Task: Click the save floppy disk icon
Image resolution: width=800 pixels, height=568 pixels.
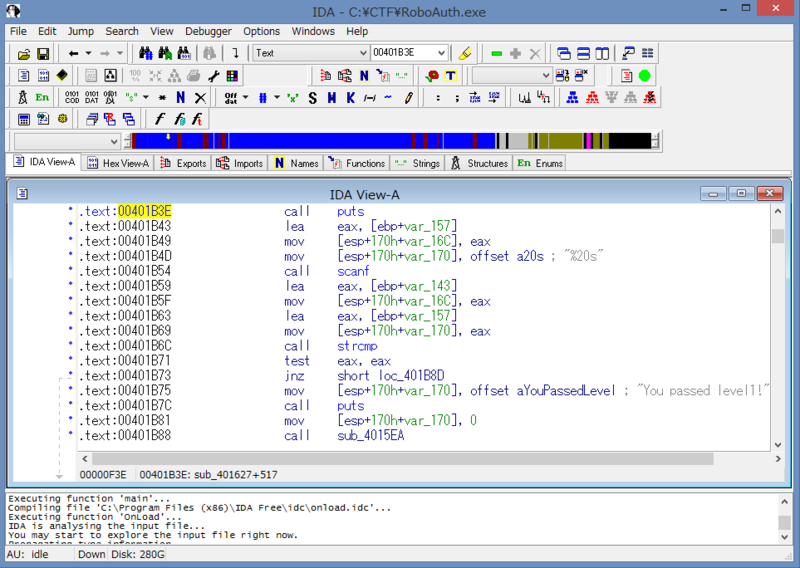Action: coord(43,53)
